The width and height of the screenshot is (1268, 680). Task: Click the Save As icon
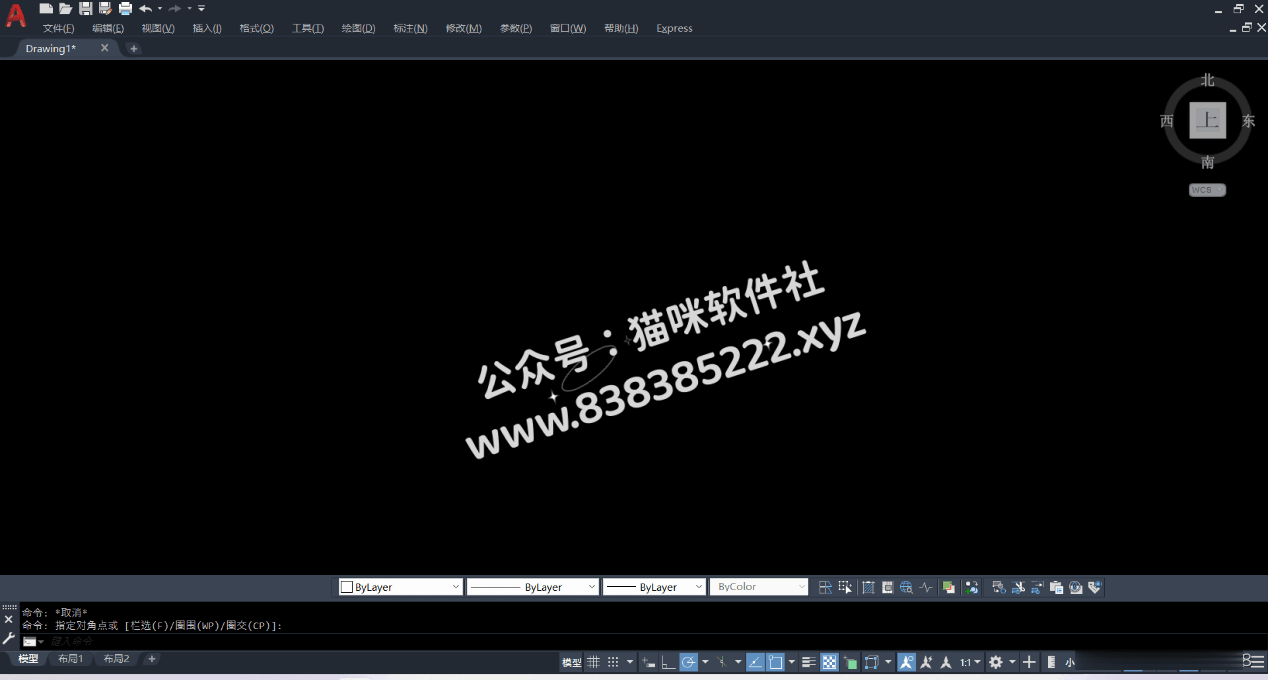coord(105,8)
